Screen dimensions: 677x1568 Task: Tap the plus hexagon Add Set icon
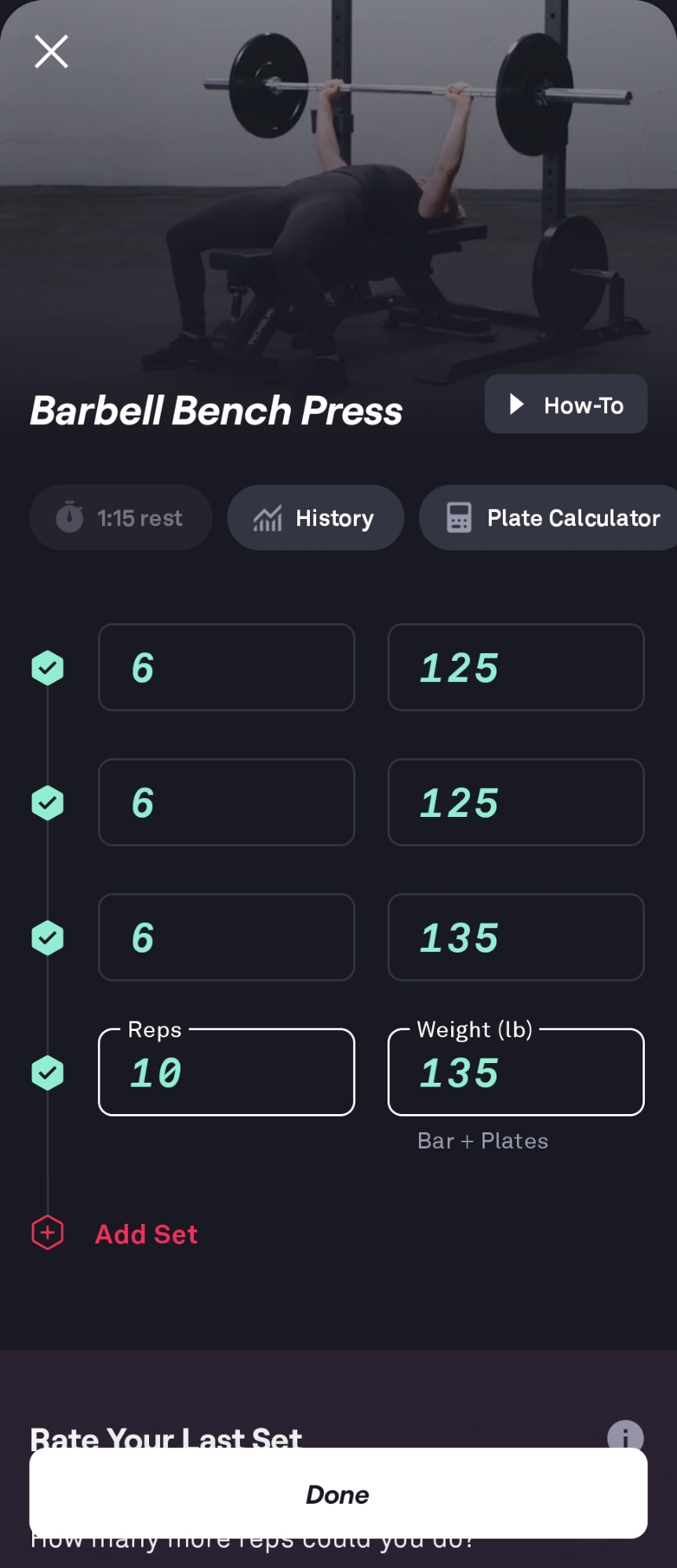coord(48,1233)
